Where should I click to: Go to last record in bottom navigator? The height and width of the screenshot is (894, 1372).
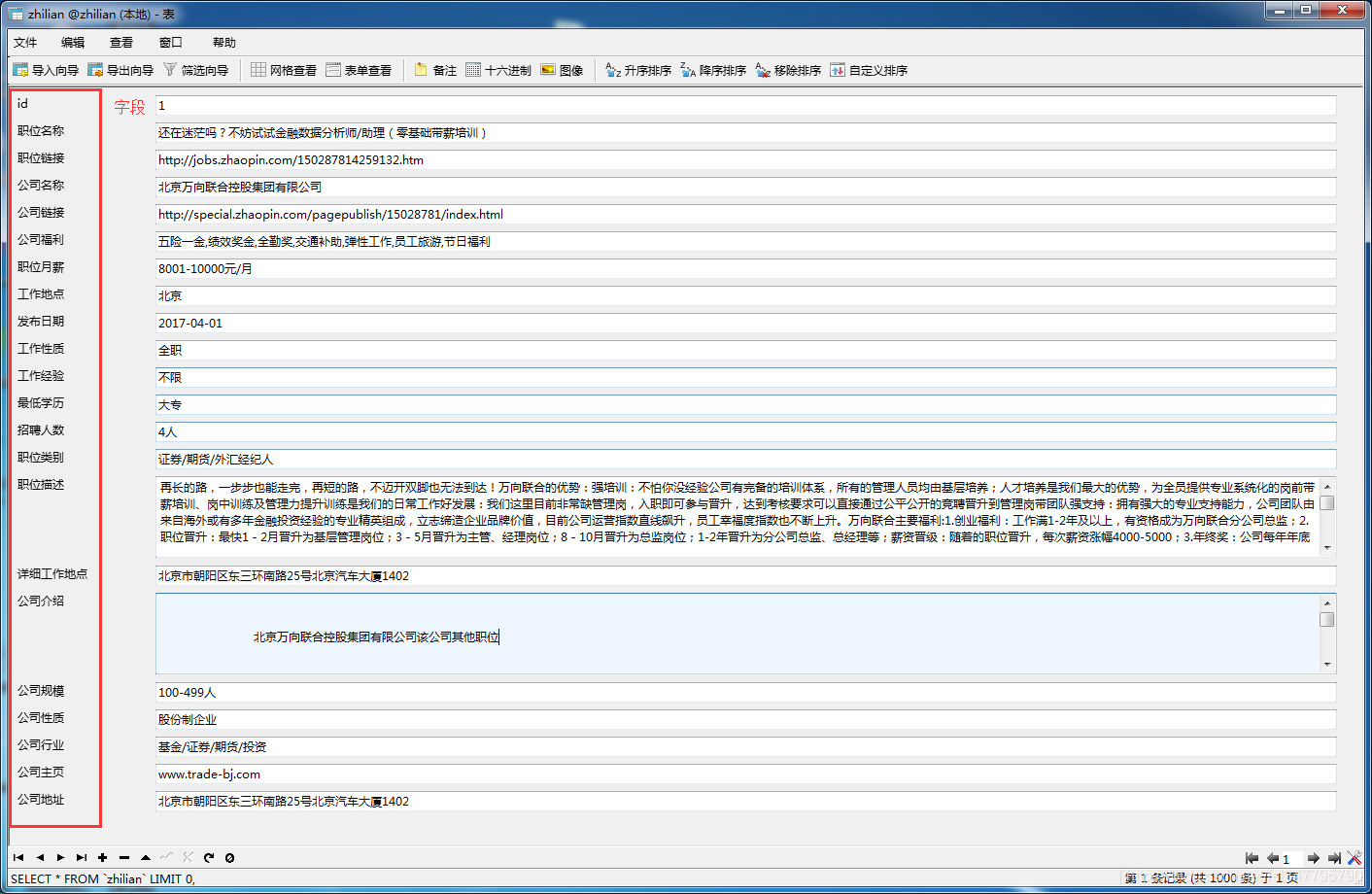click(x=82, y=857)
